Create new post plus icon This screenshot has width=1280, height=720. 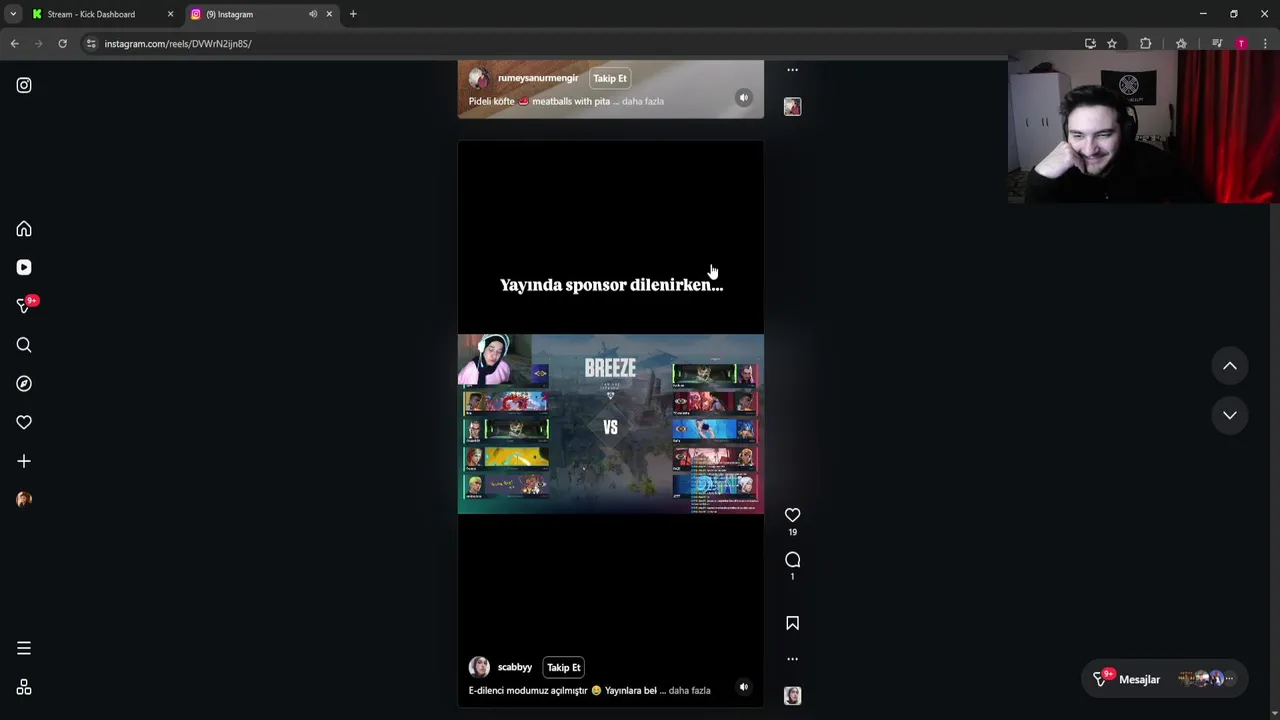click(x=24, y=461)
